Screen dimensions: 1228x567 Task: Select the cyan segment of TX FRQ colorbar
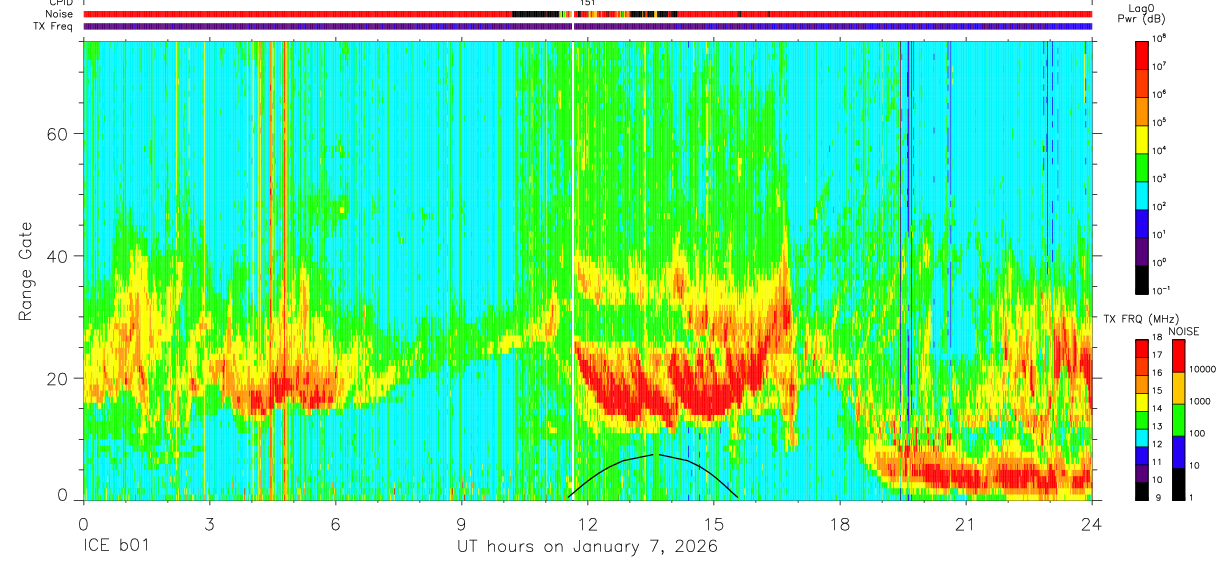pyautogui.click(x=1143, y=438)
